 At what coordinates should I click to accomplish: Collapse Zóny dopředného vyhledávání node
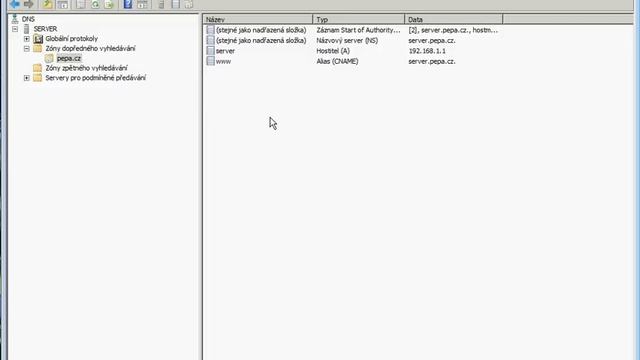(27, 49)
